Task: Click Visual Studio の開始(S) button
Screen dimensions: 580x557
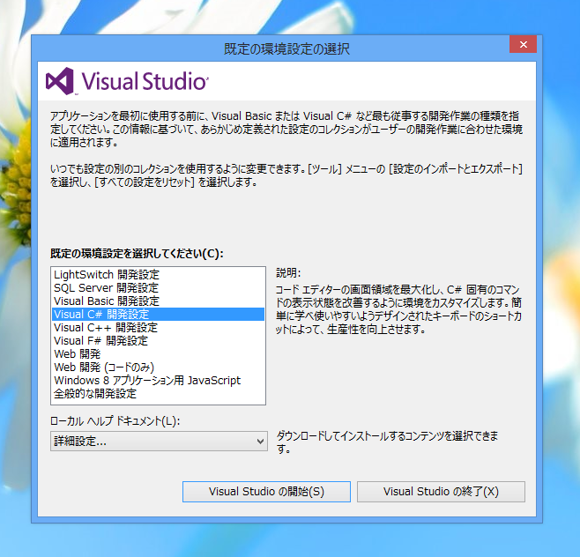Action: pyautogui.click(x=266, y=492)
